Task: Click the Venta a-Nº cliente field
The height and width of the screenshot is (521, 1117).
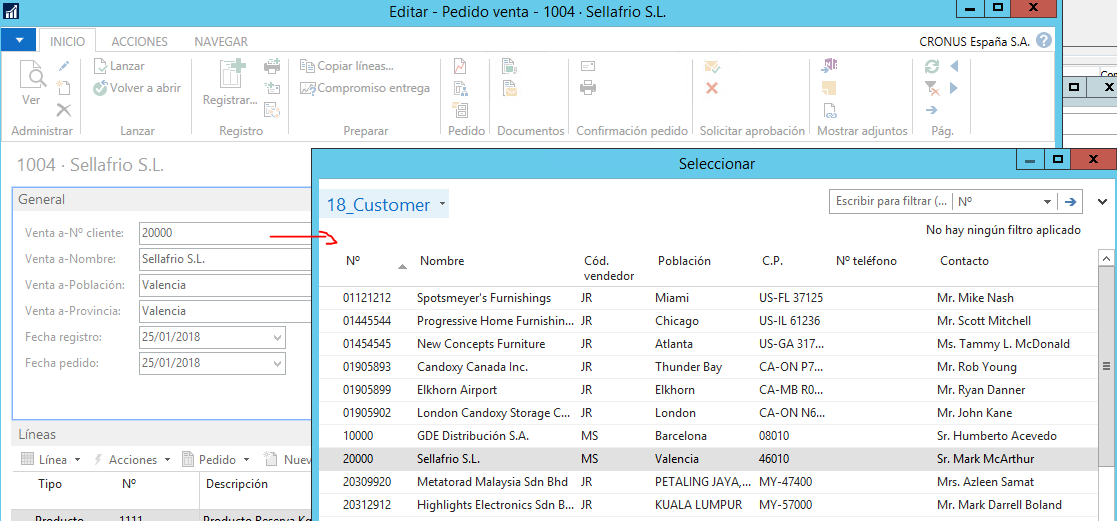Action: 225,233
